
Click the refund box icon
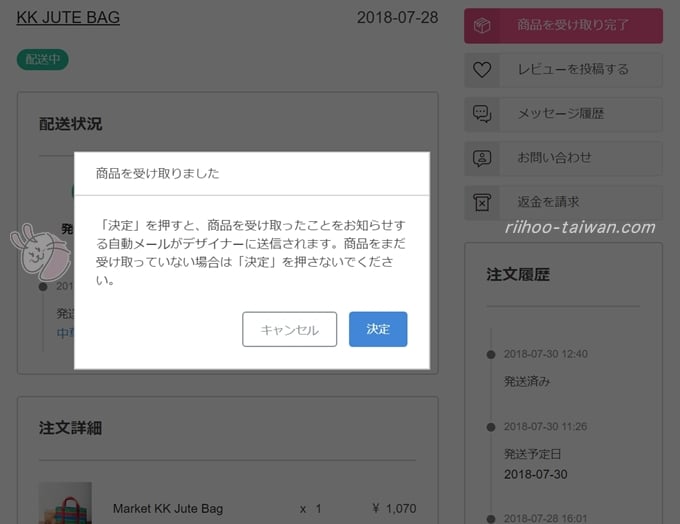tap(482, 203)
